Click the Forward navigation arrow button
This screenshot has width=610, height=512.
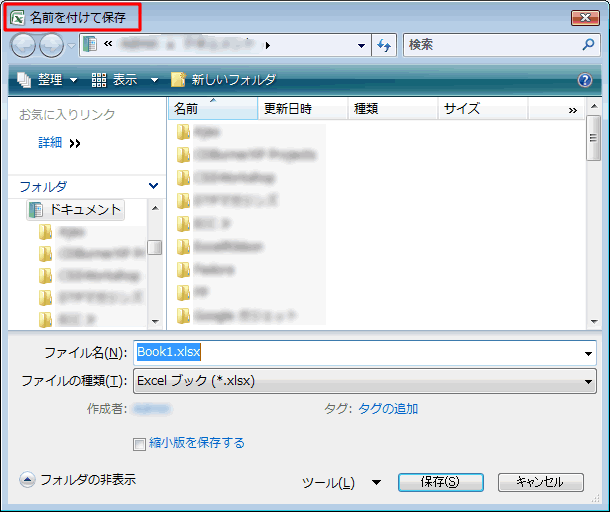point(51,46)
